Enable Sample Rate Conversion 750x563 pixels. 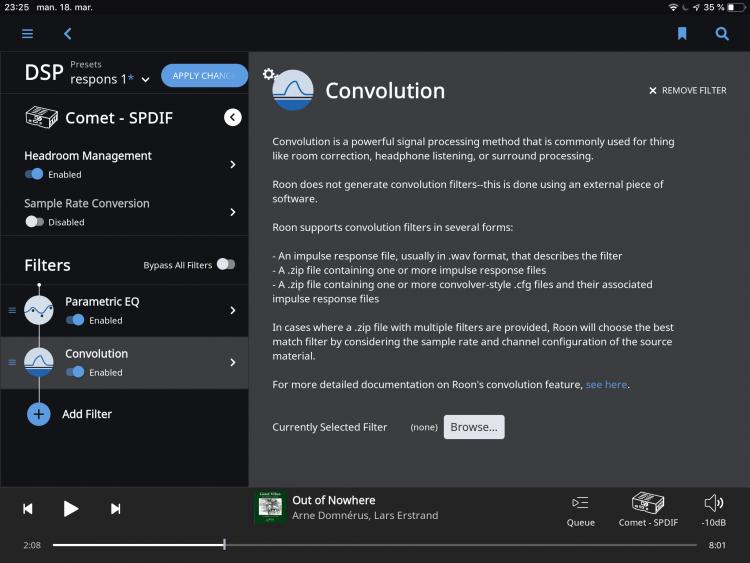[x=34, y=221]
